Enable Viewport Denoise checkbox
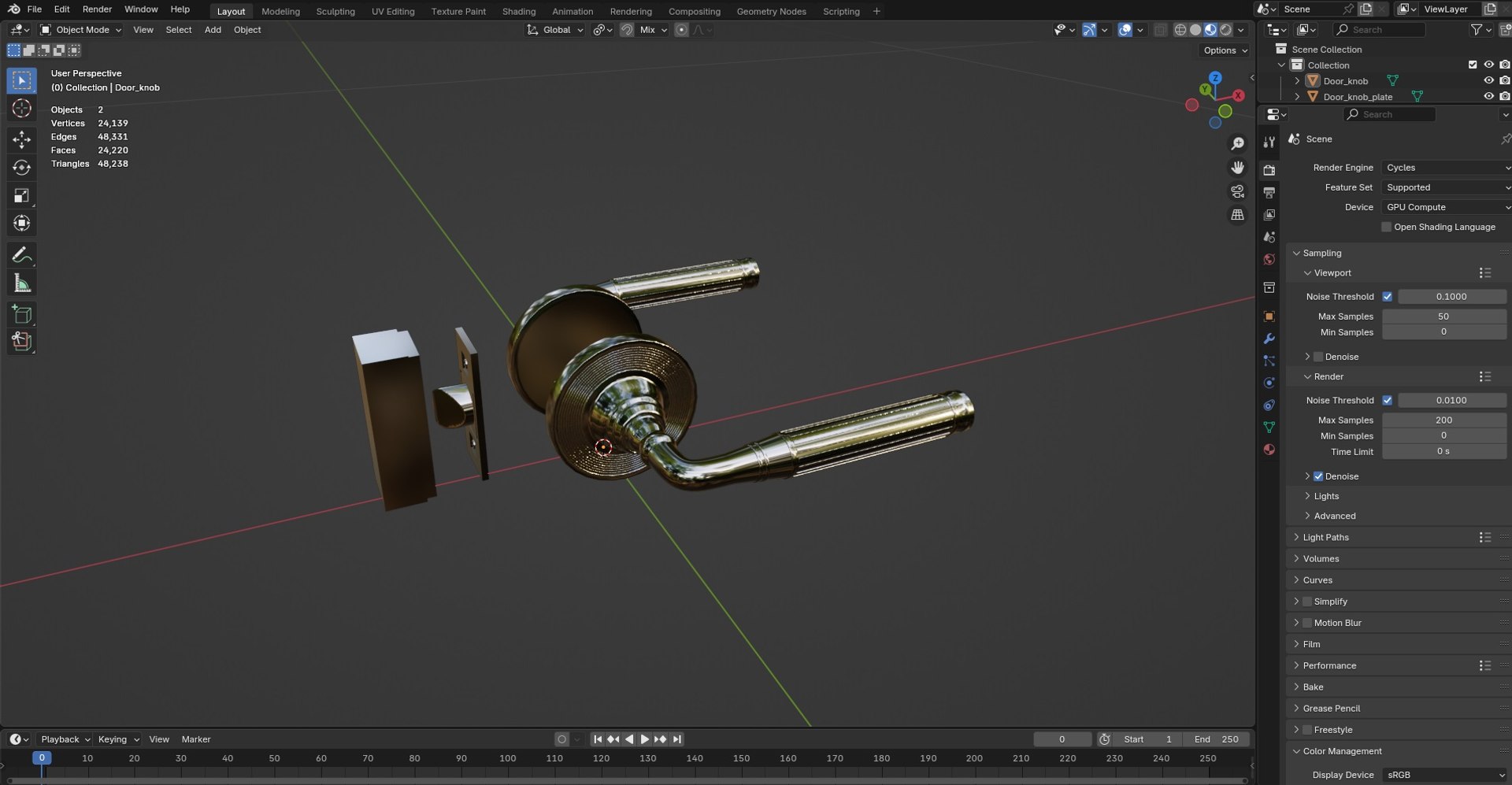This screenshot has width=1512, height=785. click(1317, 357)
